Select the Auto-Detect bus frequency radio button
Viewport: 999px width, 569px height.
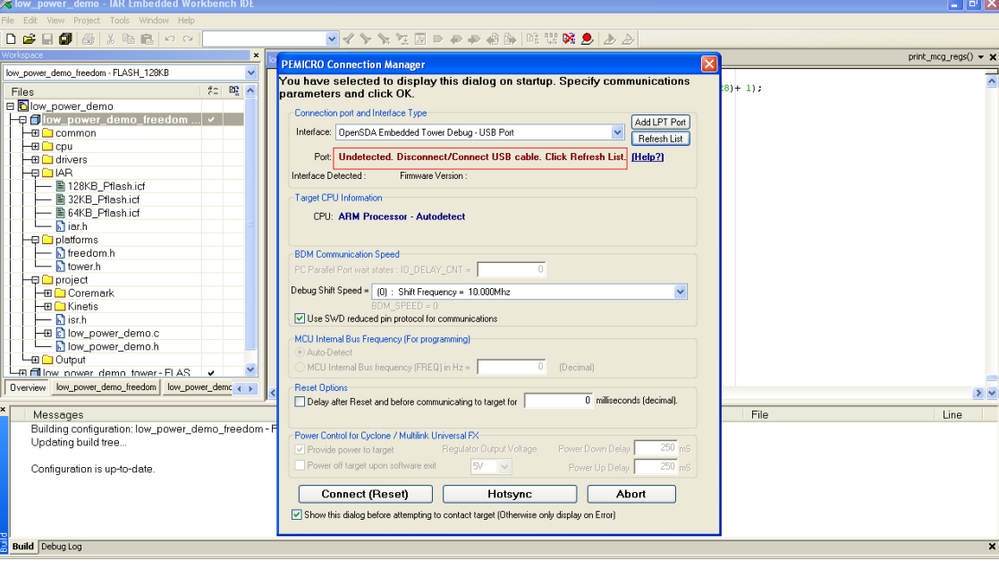[299, 352]
